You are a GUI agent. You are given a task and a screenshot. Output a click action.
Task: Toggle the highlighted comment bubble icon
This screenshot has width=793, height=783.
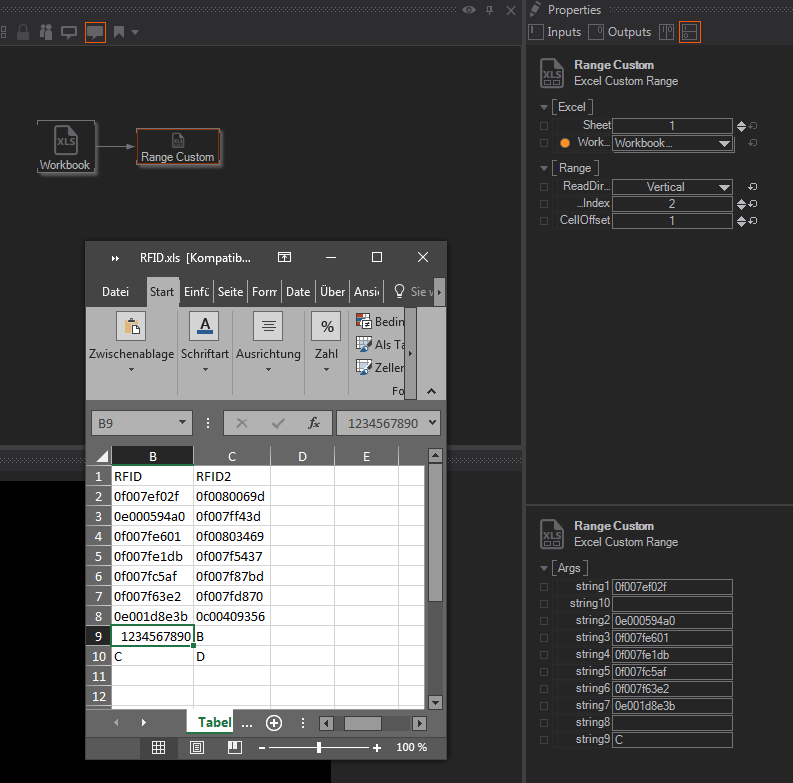pyautogui.click(x=95, y=31)
